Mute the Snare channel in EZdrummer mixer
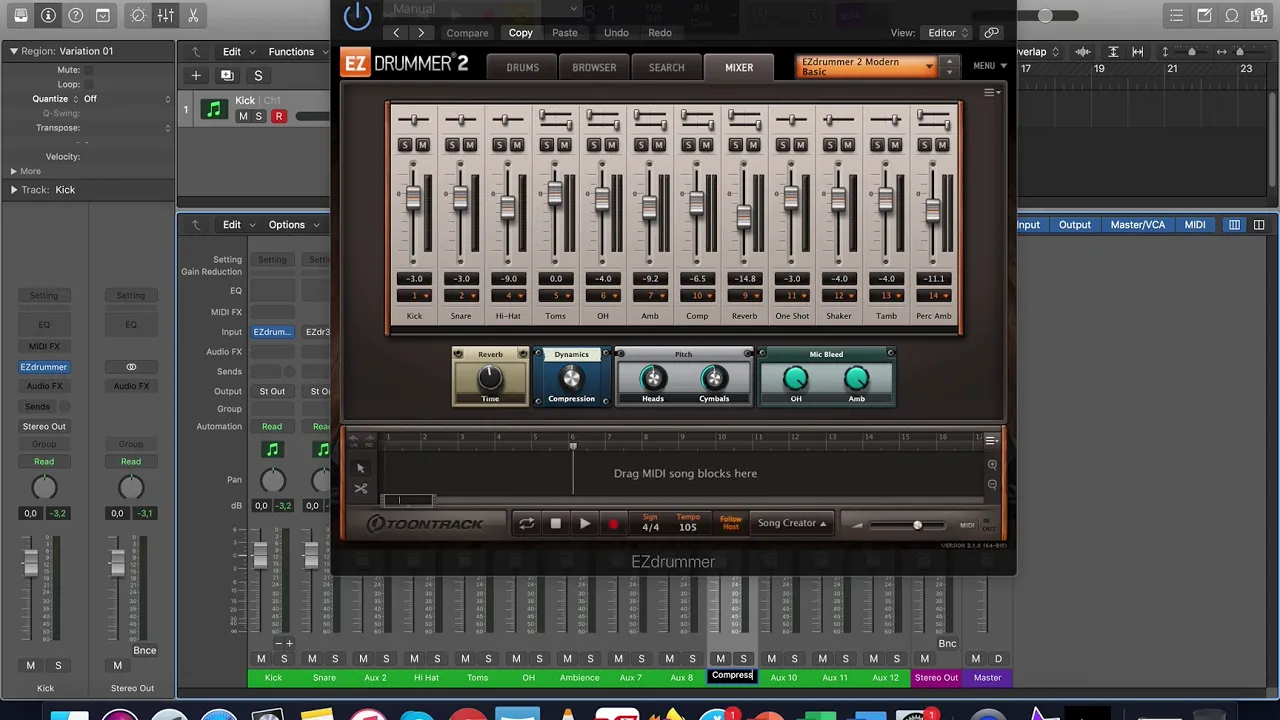Viewport: 1280px width, 720px height. pos(470,145)
